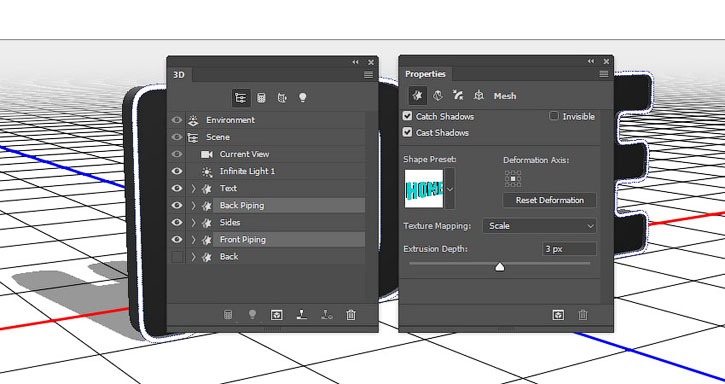Hide the Text mesh

click(x=177, y=188)
